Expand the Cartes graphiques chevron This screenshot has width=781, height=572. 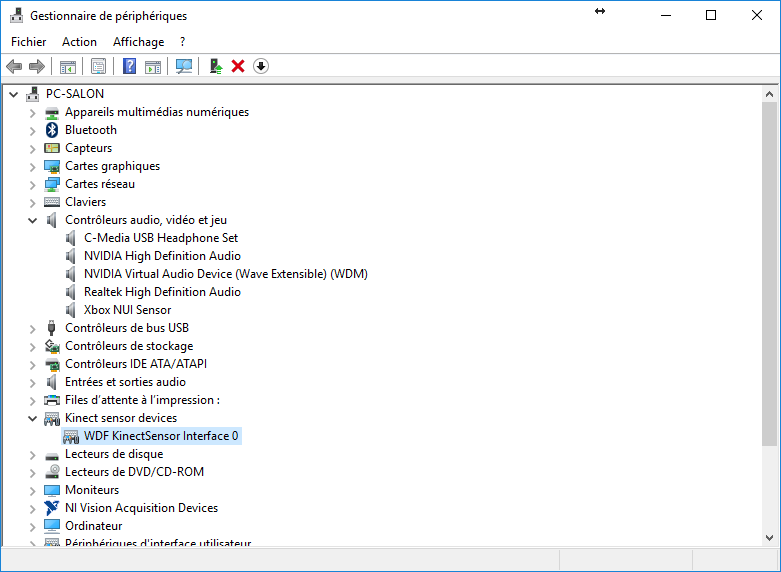coord(33,167)
